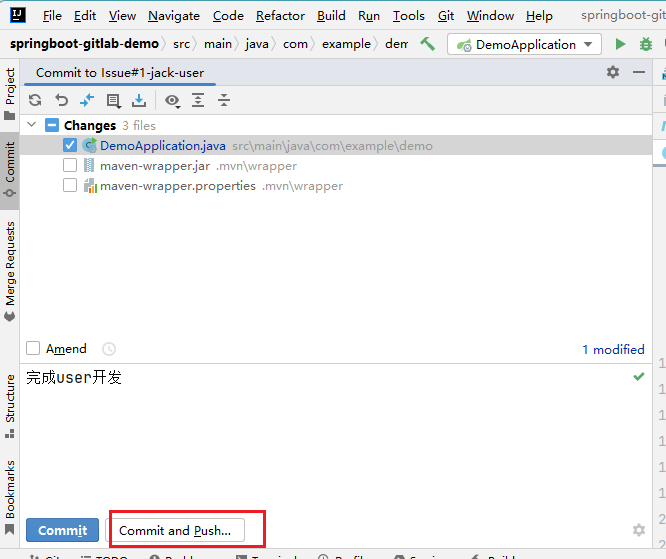Click springboot-gitlab-demo breadcrumb
The width and height of the screenshot is (666, 559).
tap(84, 44)
